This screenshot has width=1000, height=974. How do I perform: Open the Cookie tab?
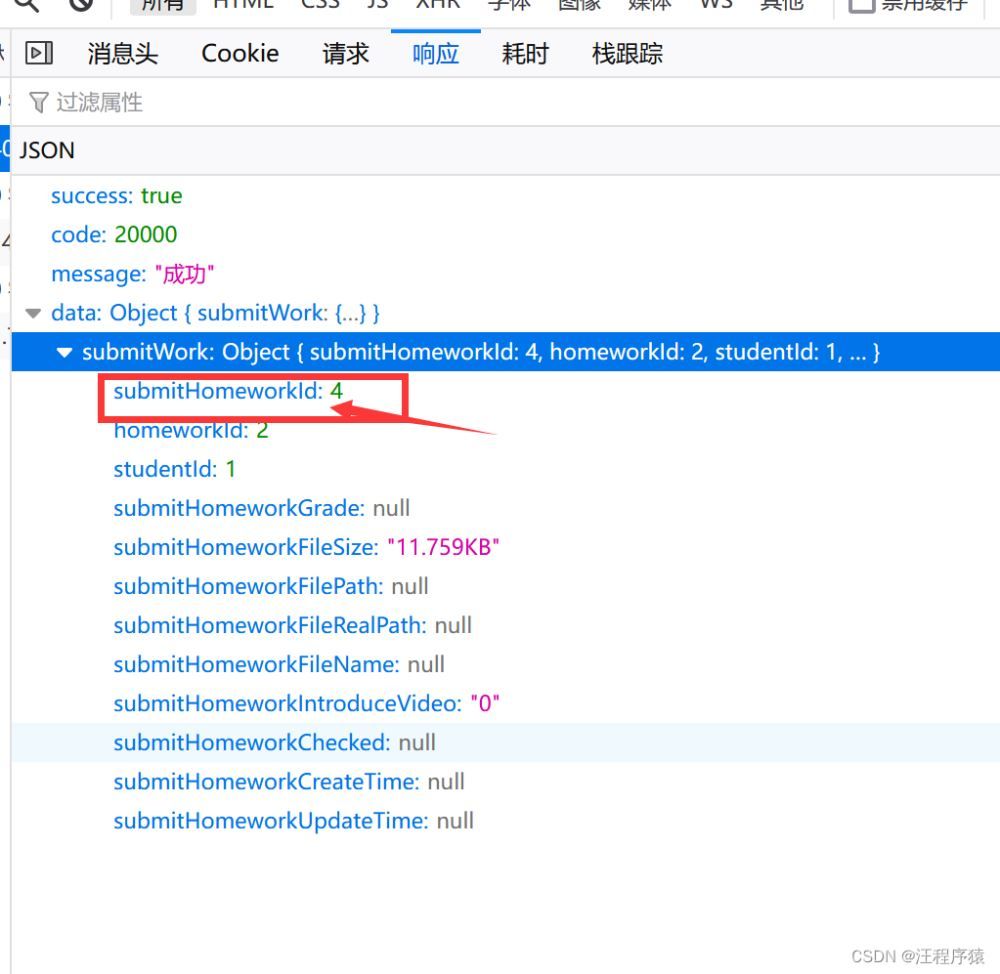240,54
